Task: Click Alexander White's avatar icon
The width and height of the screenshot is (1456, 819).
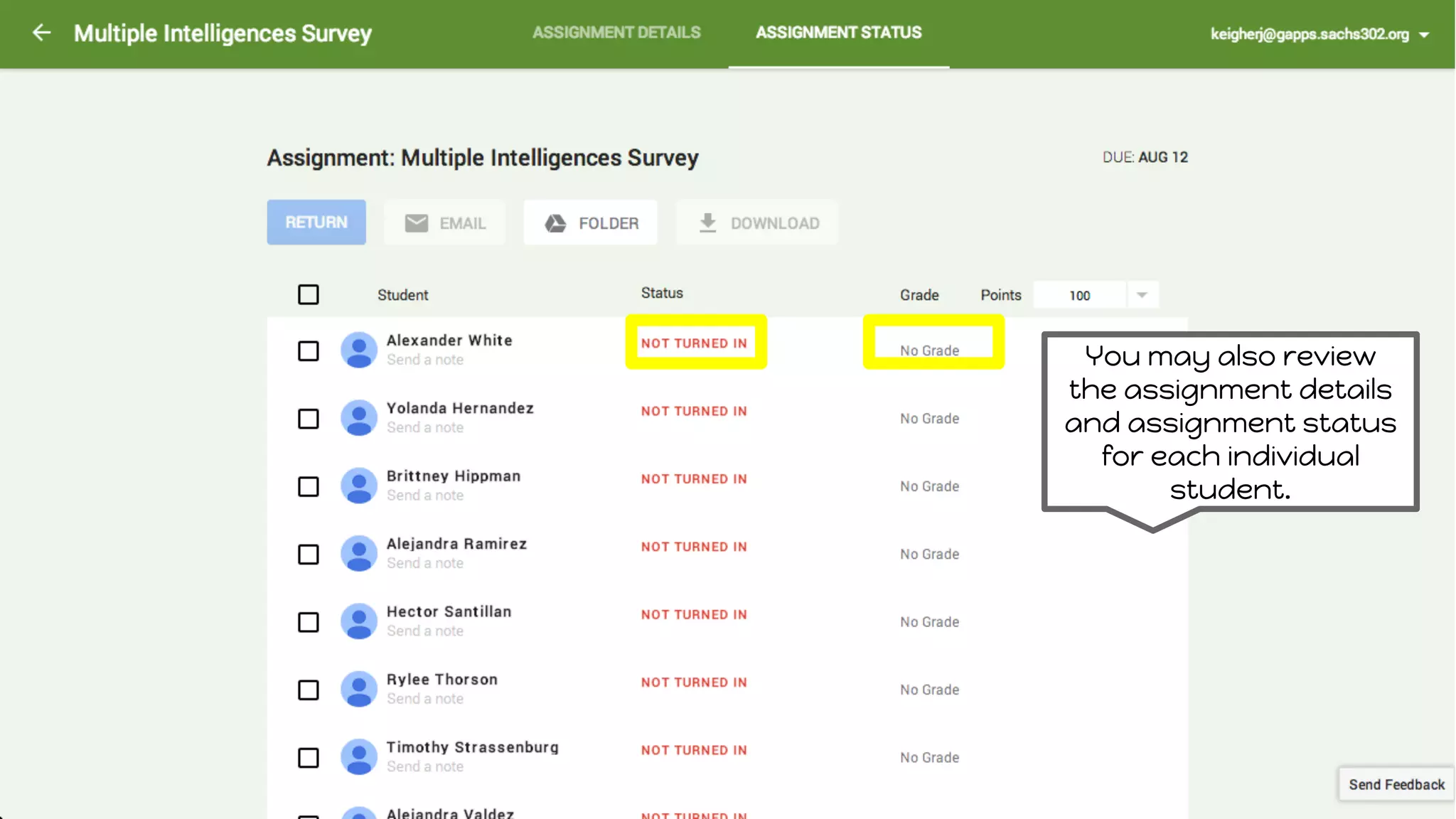Action: 359,350
